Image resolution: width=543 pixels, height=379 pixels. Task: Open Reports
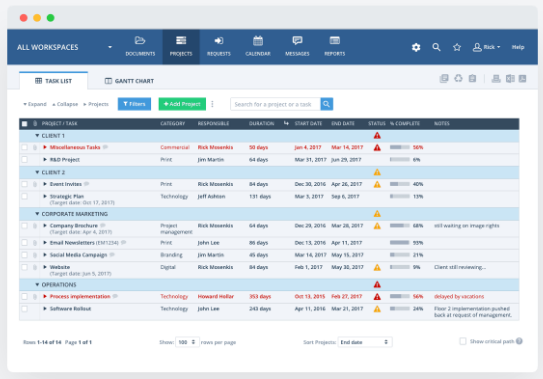click(335, 46)
